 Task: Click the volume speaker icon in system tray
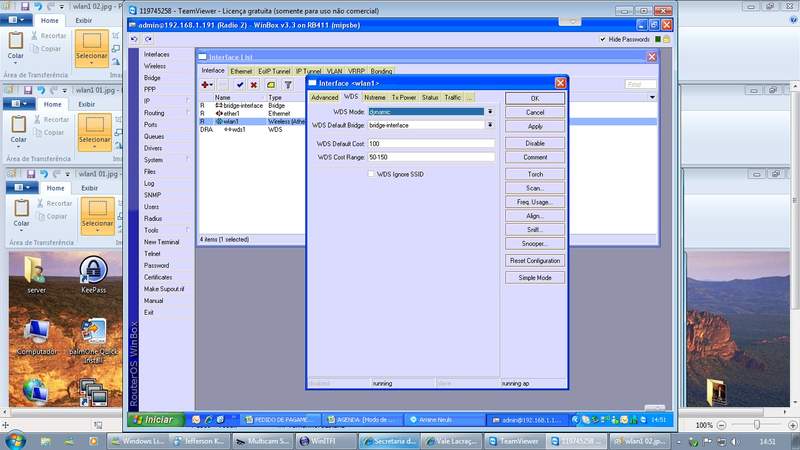735,441
